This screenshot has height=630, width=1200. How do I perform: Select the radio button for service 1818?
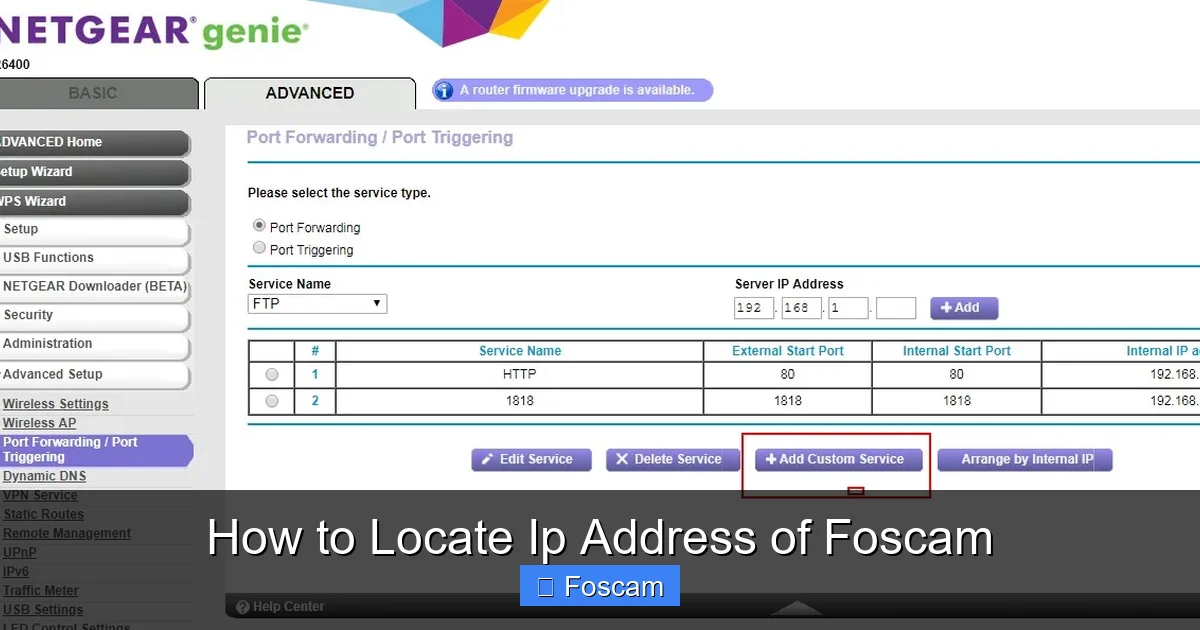click(271, 400)
